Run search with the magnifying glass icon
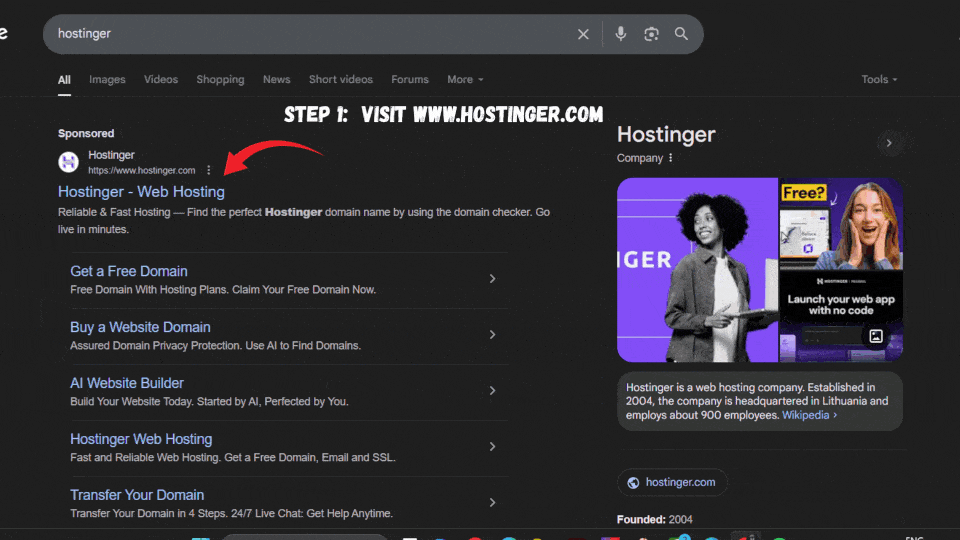The height and width of the screenshot is (540, 960). [x=681, y=34]
